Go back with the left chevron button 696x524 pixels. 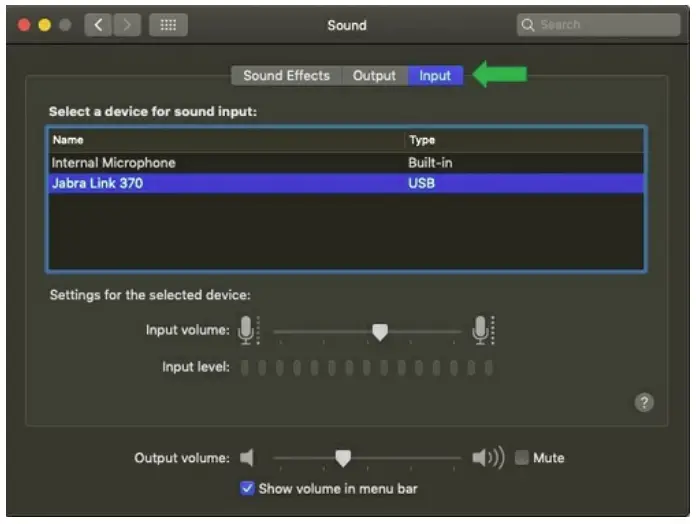(98, 25)
